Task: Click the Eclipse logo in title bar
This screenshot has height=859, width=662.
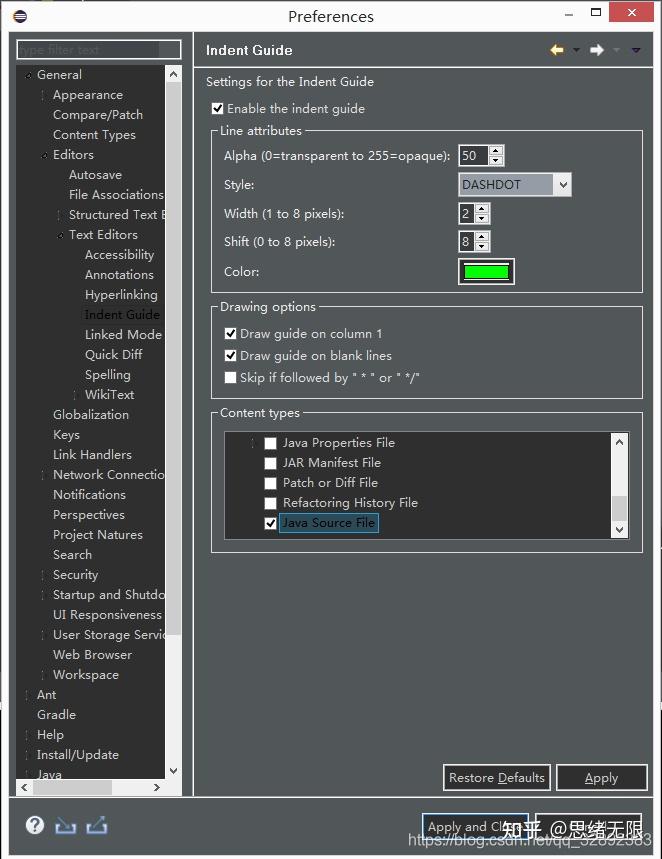Action: [x=21, y=16]
